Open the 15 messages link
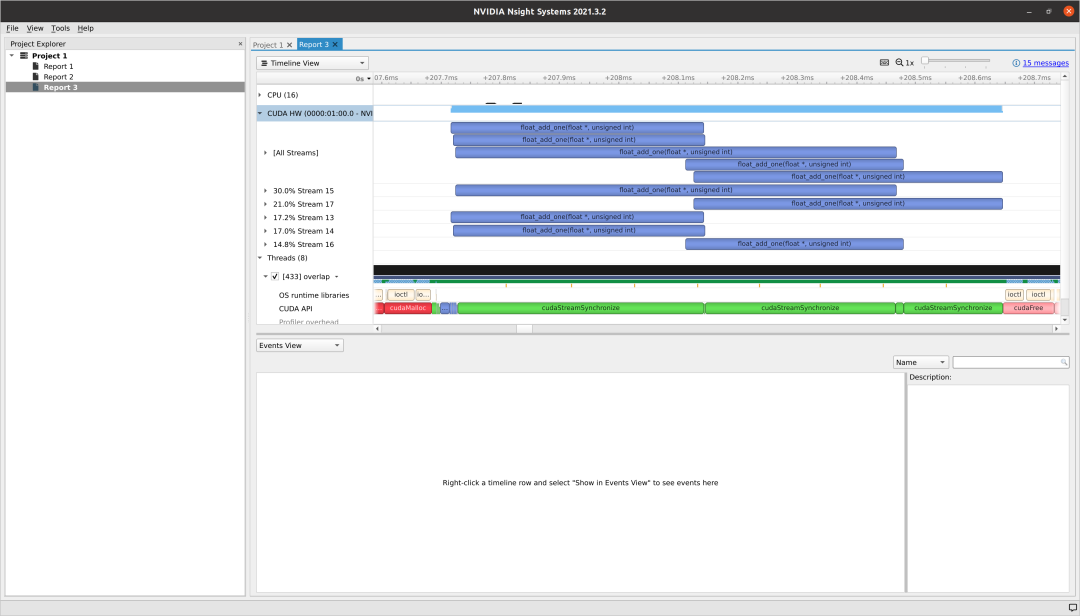This screenshot has width=1080, height=616. point(1046,63)
